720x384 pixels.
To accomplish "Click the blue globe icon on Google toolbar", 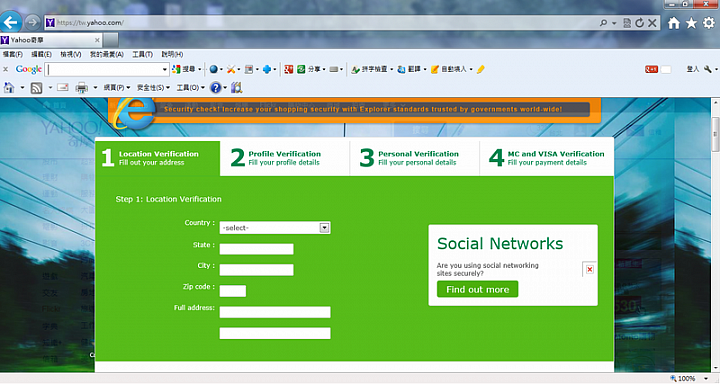I will point(214,69).
